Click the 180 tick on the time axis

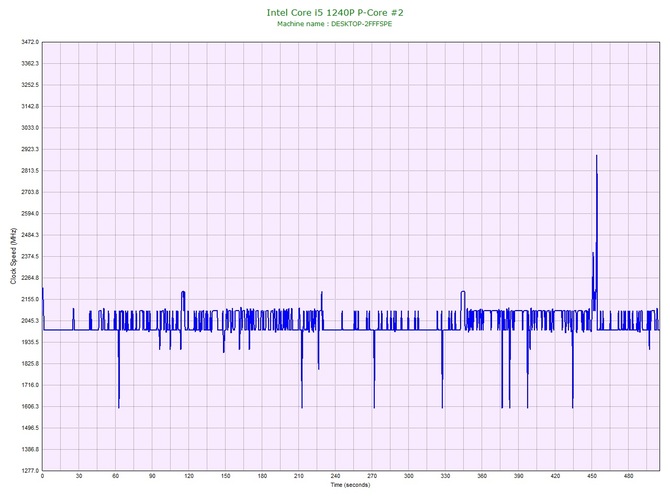point(262,476)
